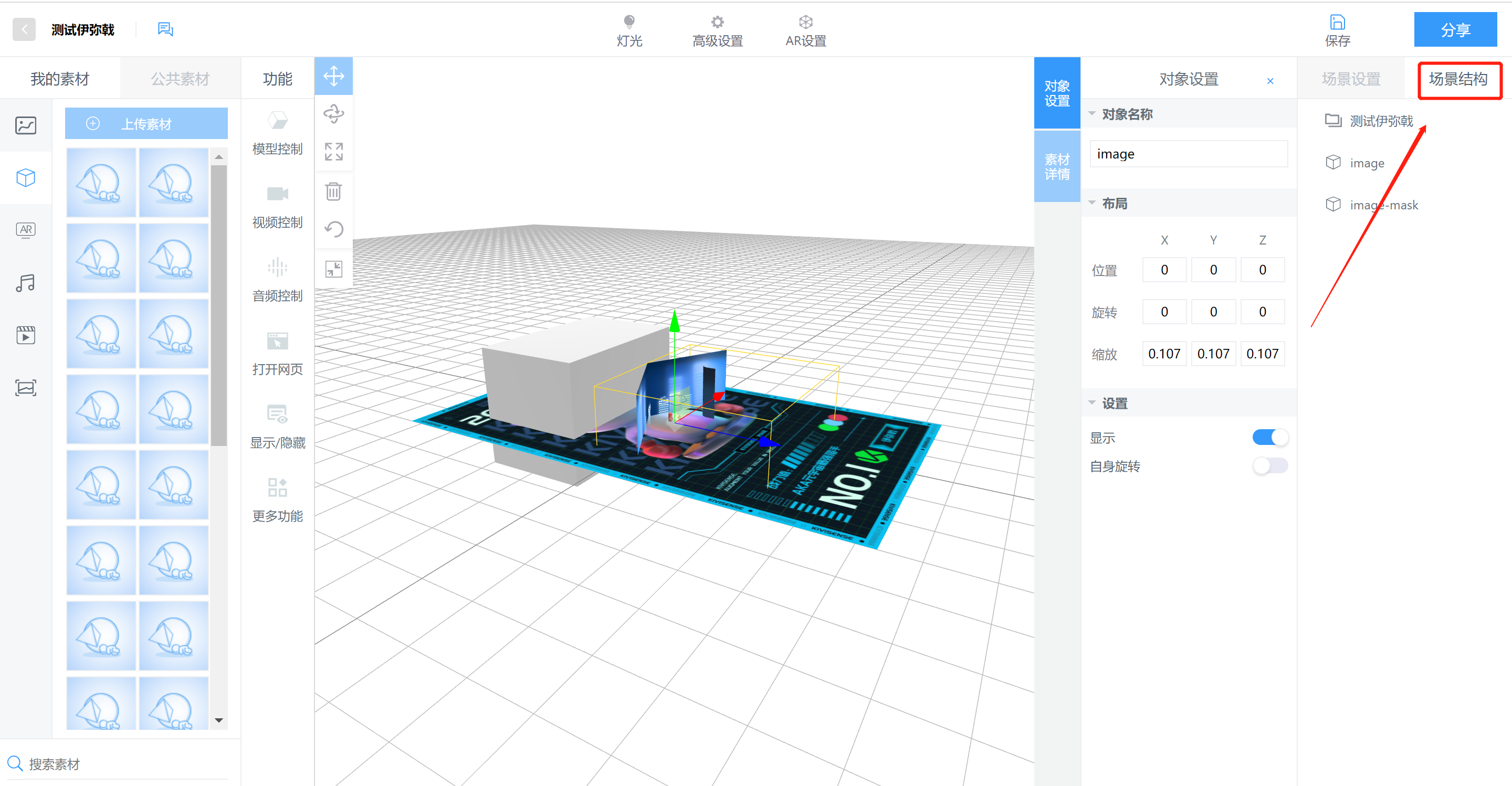Click the blue 分享 button

(x=1455, y=29)
